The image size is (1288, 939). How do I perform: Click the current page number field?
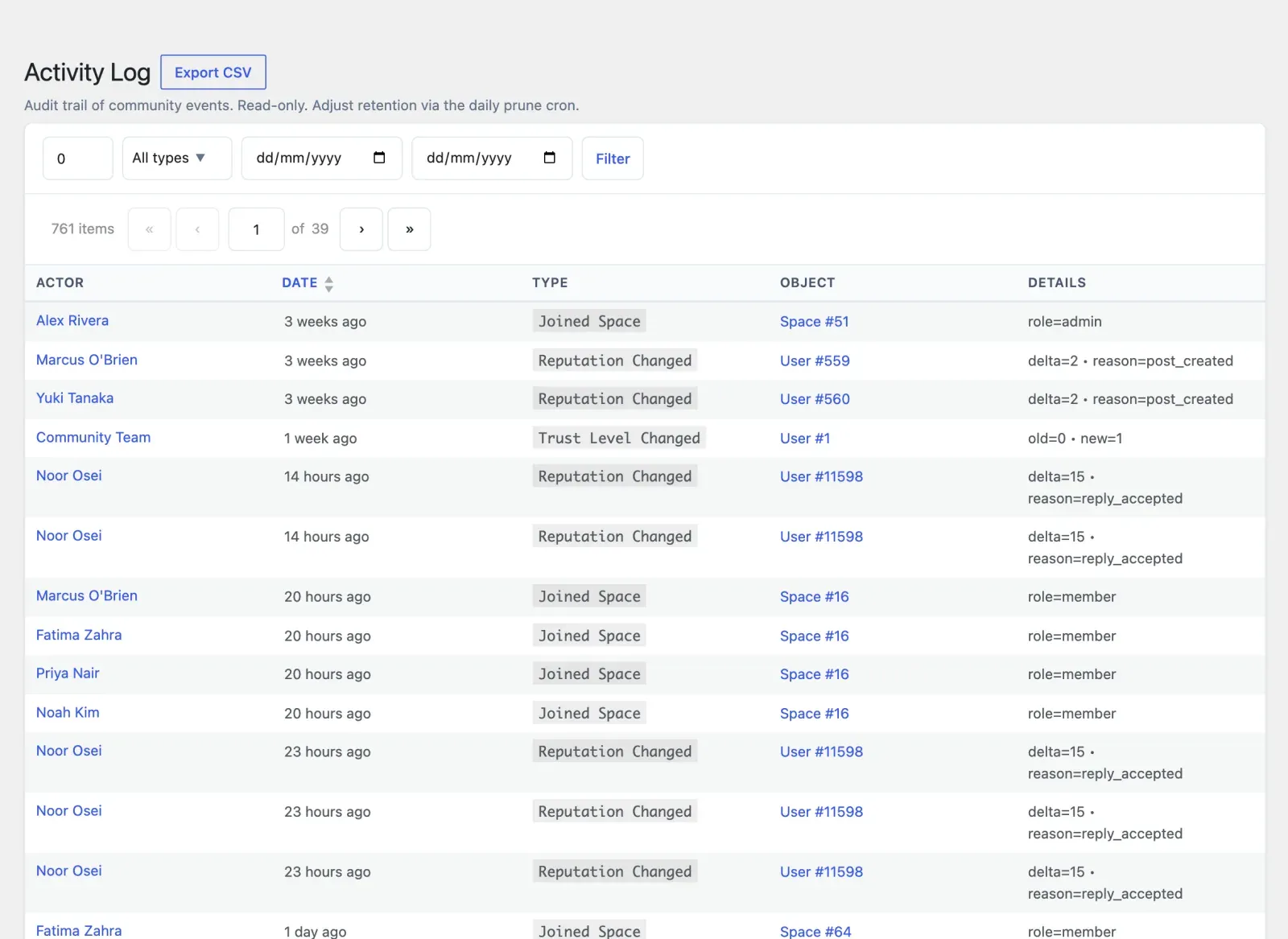(256, 229)
